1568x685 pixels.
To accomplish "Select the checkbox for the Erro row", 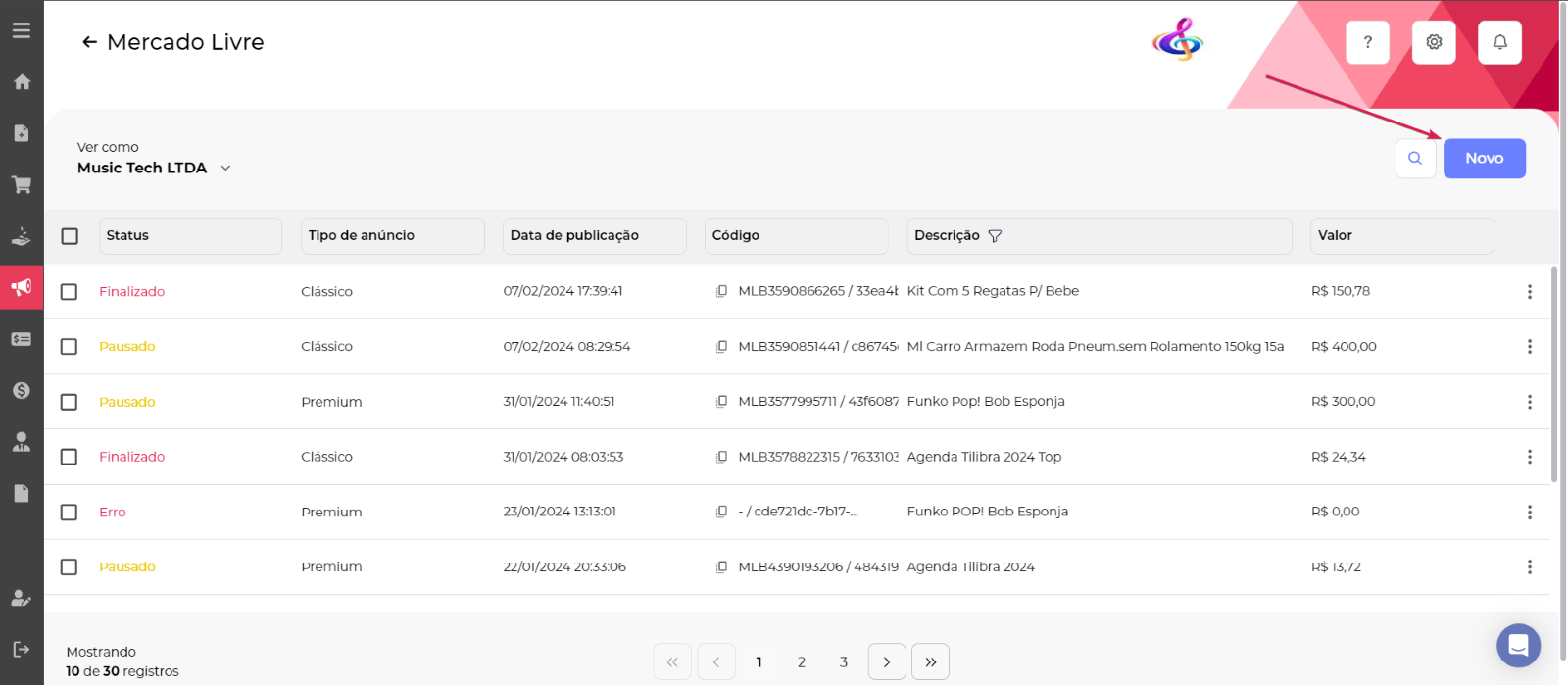I will click(69, 512).
